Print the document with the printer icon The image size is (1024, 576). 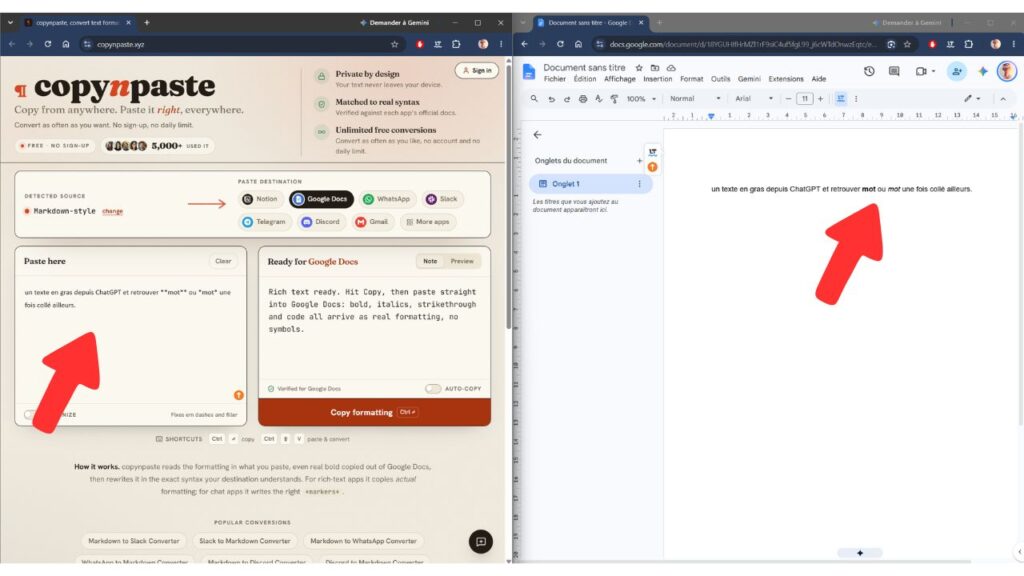point(583,99)
